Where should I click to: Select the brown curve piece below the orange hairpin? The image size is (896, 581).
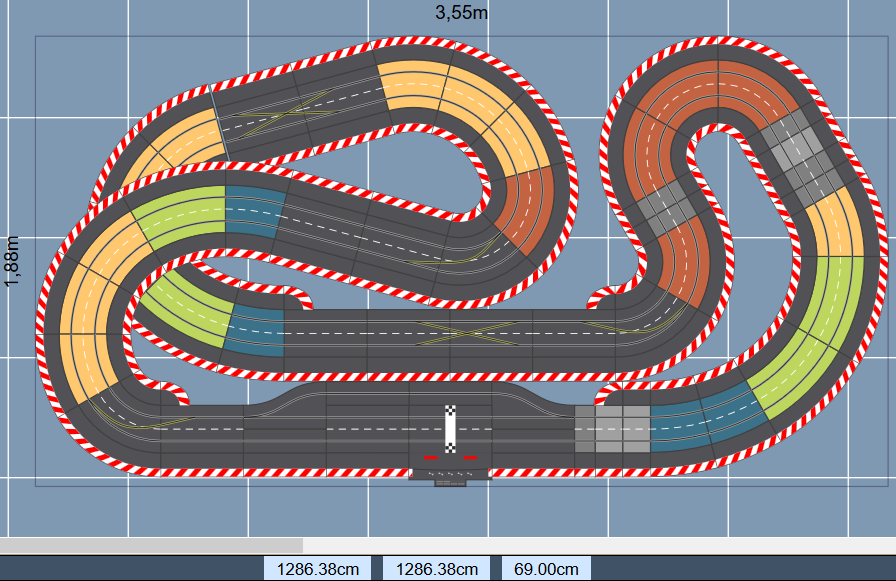point(527,209)
